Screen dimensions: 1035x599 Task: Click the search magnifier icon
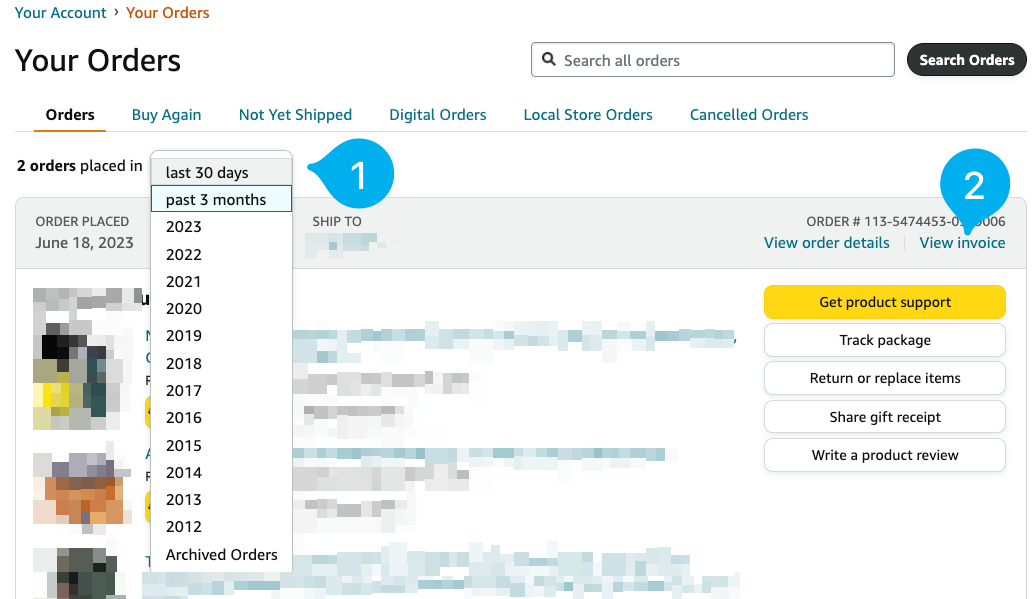549,59
